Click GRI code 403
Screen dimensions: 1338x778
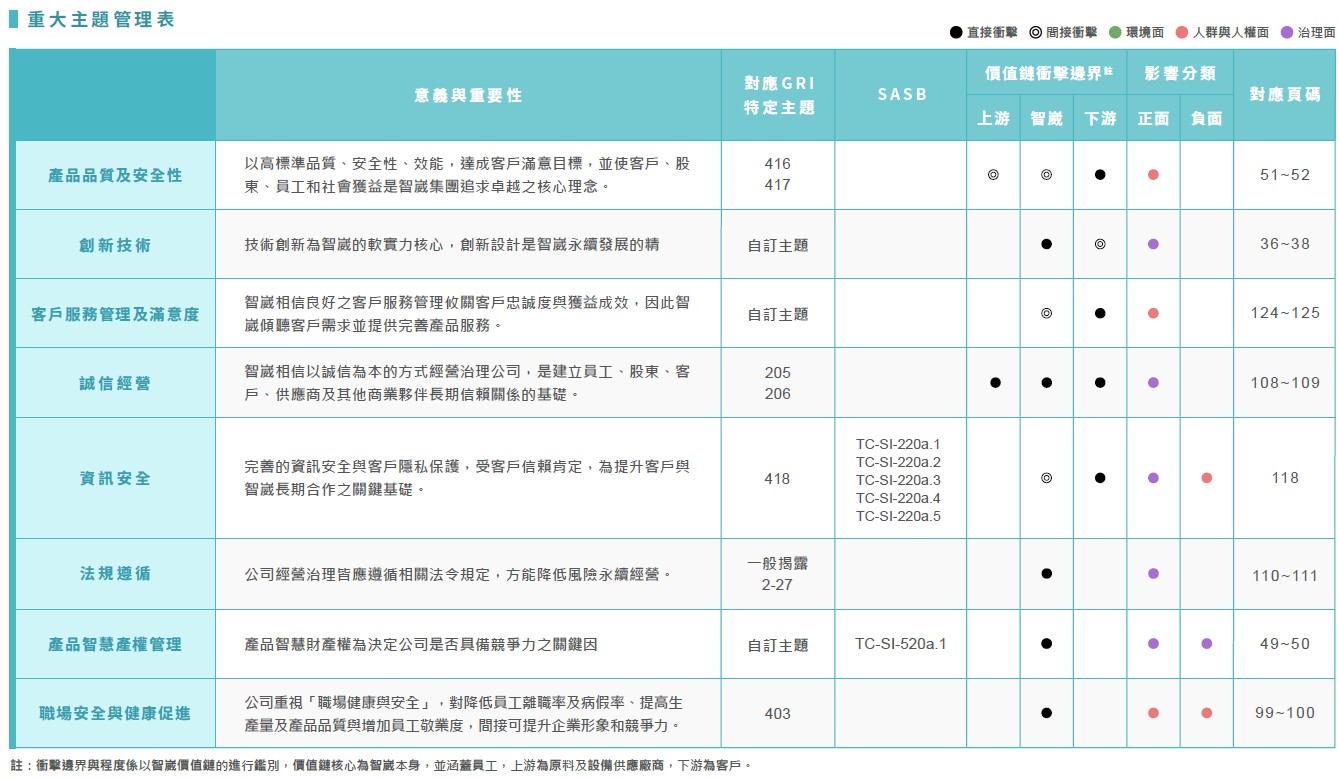pos(777,714)
